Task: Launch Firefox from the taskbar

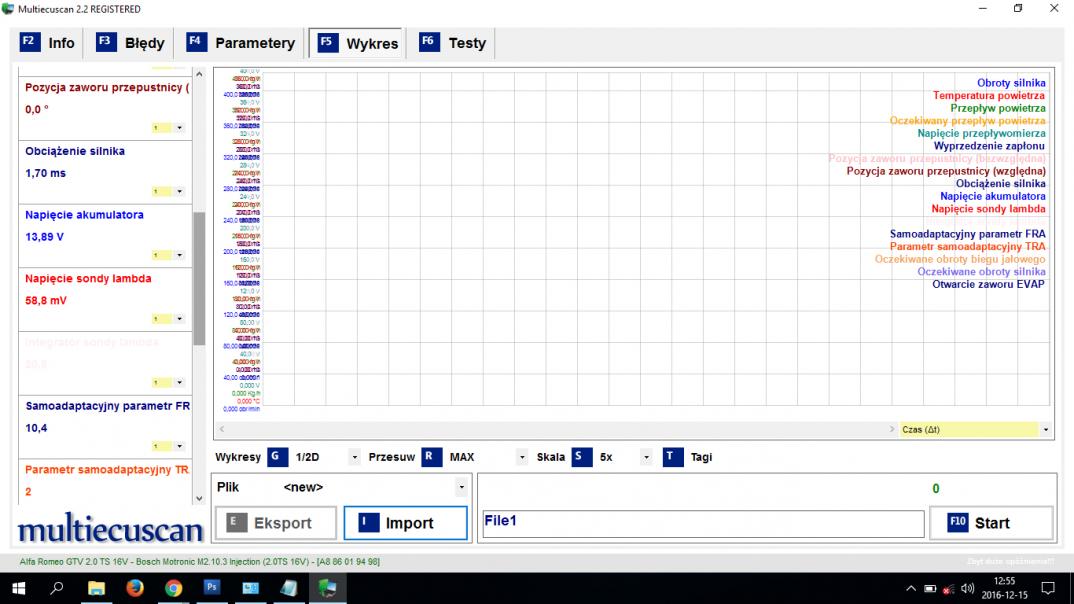Action: (135, 588)
